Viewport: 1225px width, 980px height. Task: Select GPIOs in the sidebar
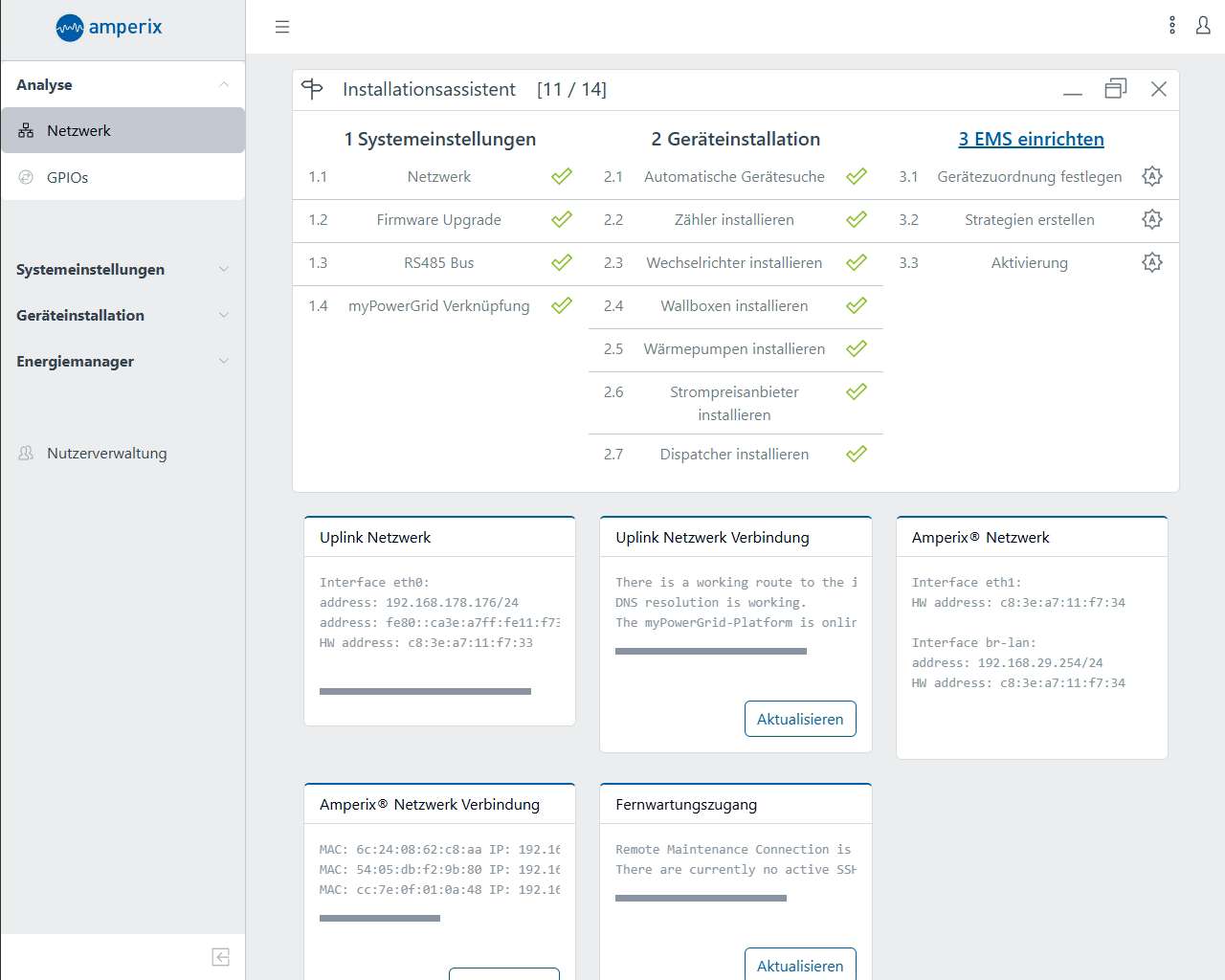click(122, 177)
